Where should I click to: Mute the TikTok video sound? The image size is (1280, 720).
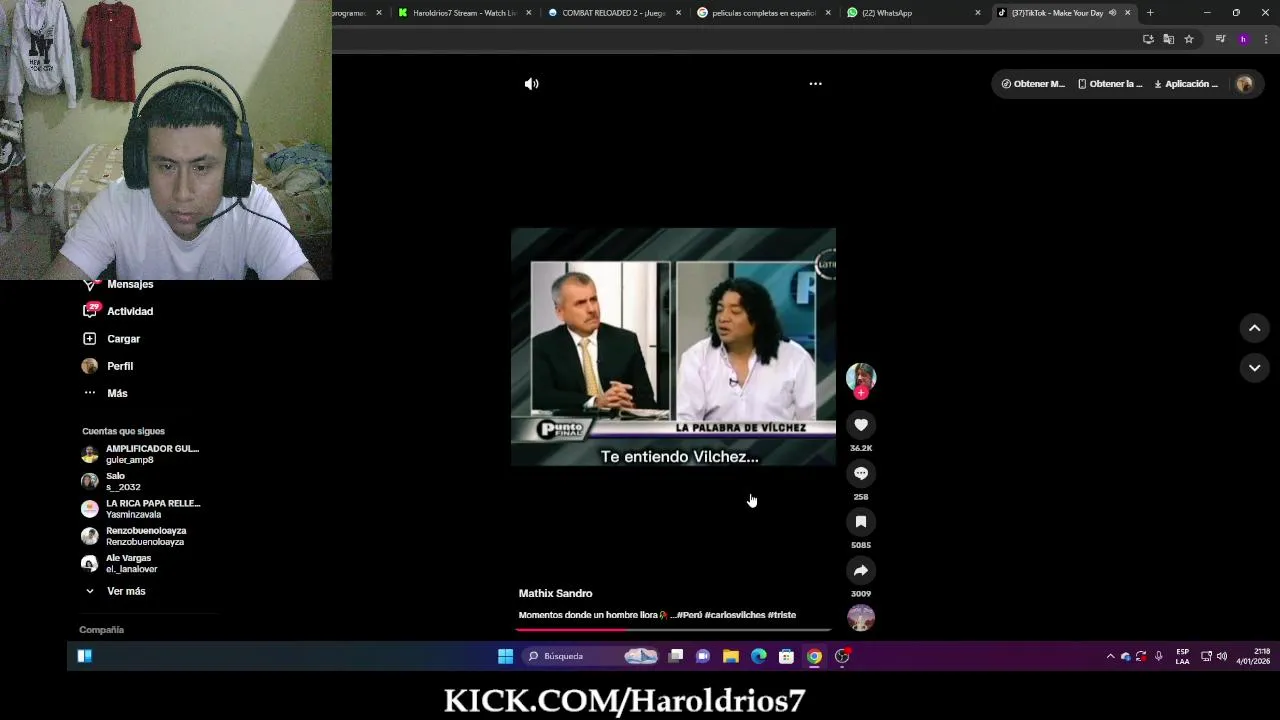[531, 84]
